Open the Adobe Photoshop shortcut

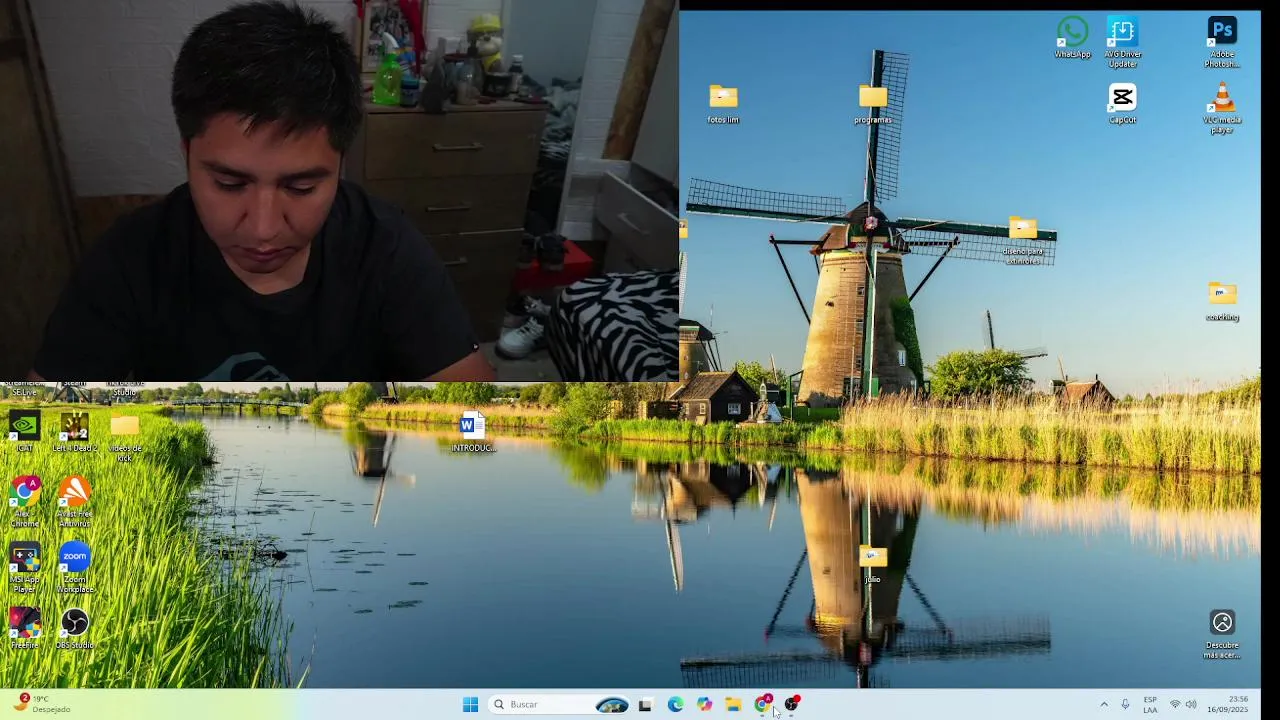click(x=1221, y=42)
